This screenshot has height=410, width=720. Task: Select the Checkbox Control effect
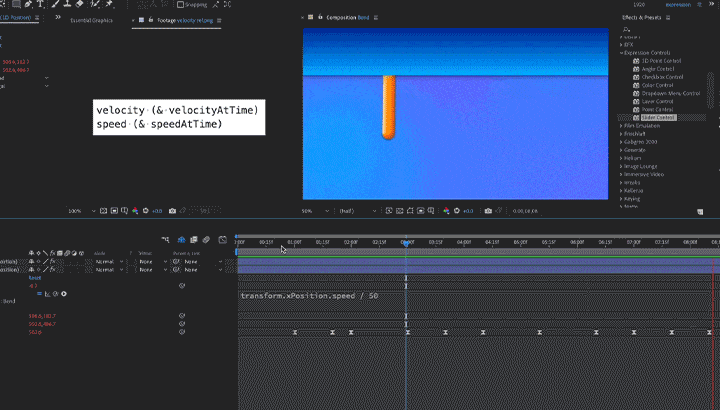pyautogui.click(x=662, y=77)
